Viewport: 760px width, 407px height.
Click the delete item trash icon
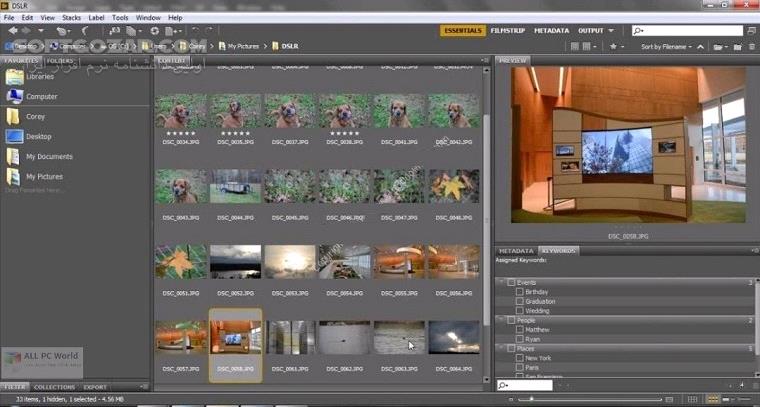pos(751,47)
